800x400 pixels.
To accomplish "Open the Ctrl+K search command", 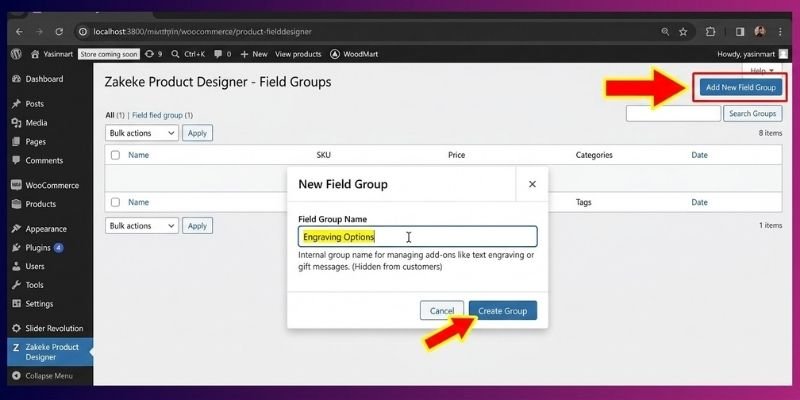I will point(188,54).
